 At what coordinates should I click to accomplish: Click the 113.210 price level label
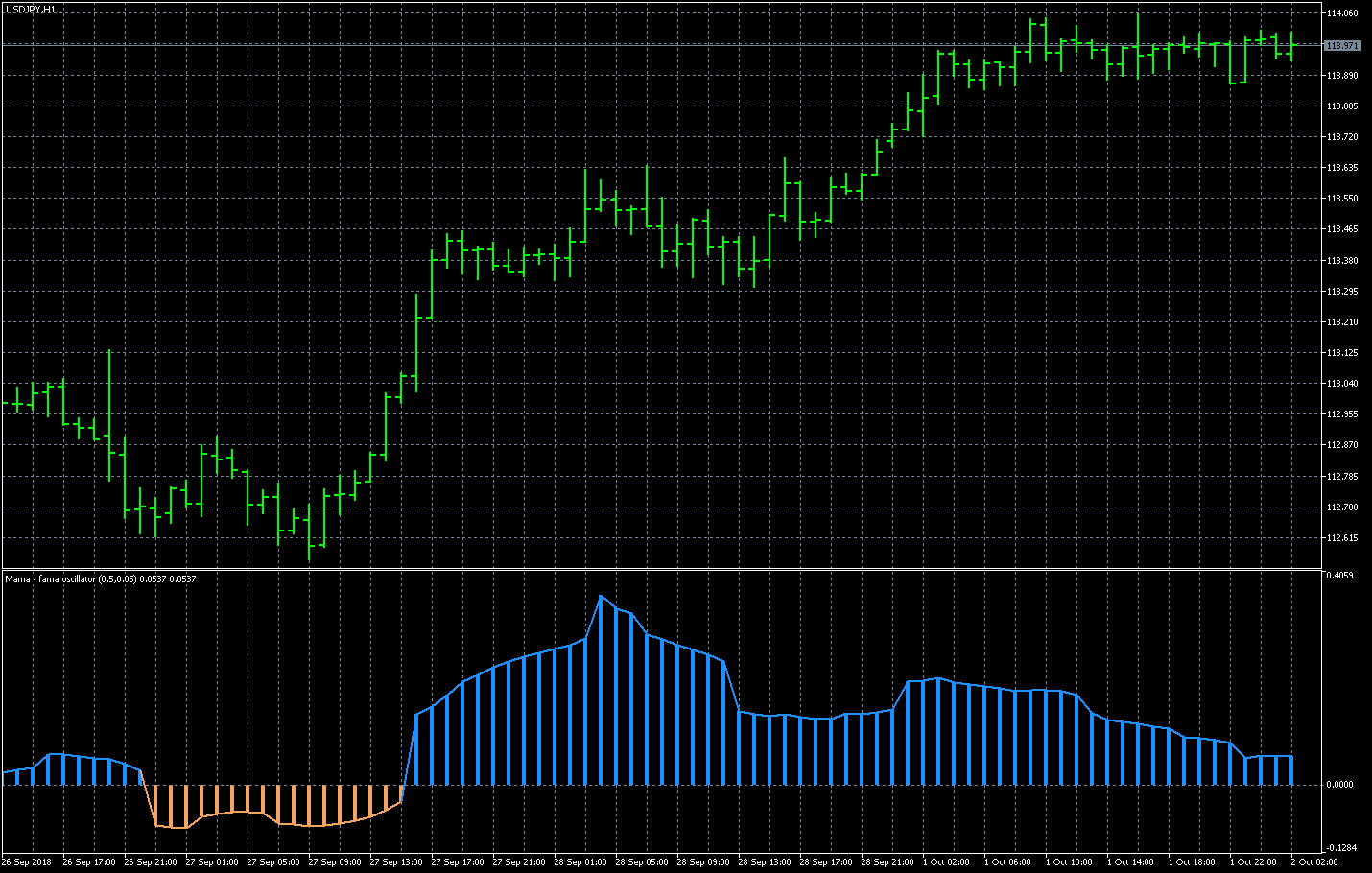pyautogui.click(x=1342, y=322)
